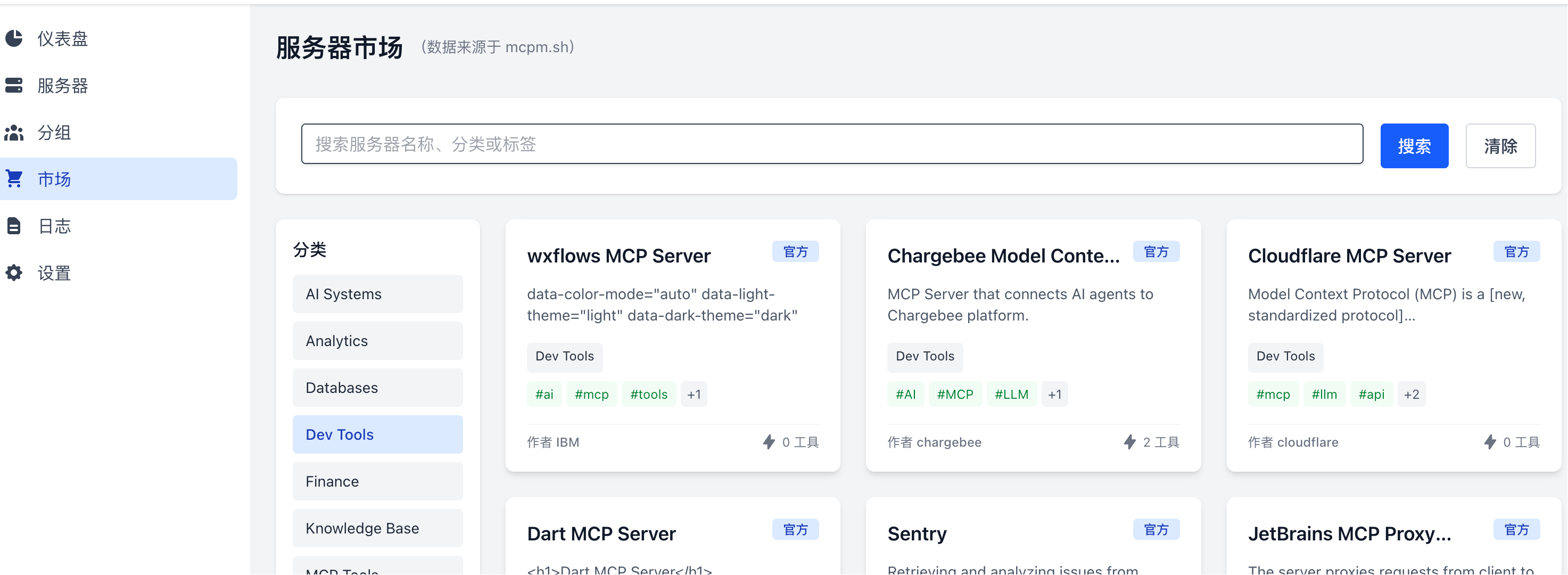Focus the server search input field
Image resolution: width=1568 pixels, height=575 pixels.
pos(832,144)
